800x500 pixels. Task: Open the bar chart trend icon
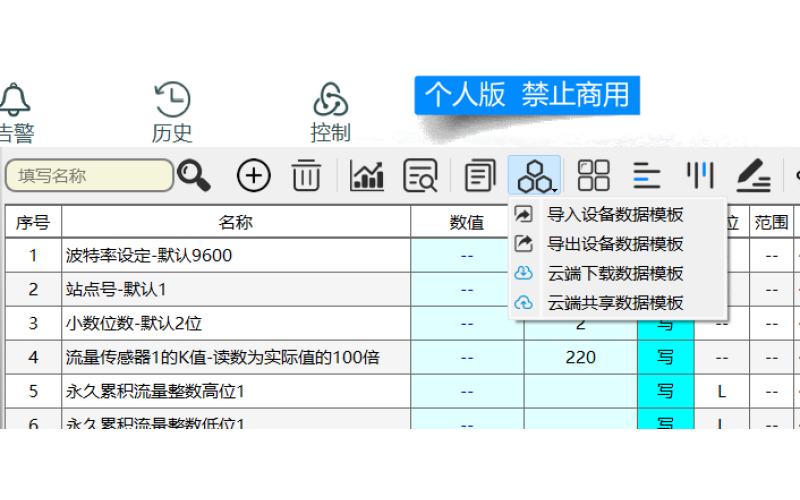[x=367, y=176]
